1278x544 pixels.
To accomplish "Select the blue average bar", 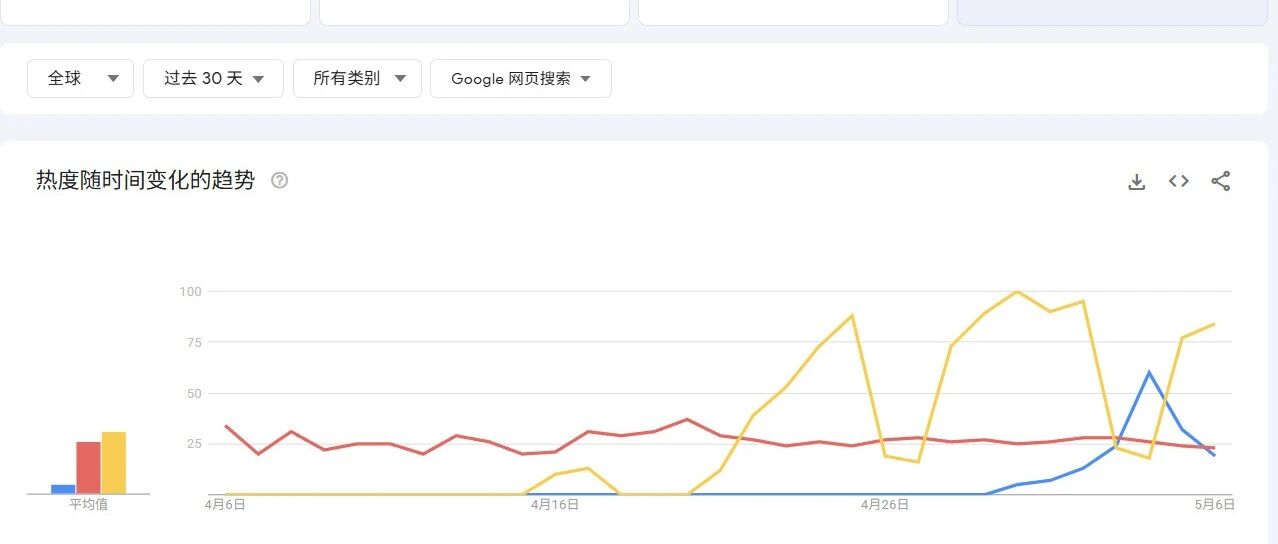I will 63,489.
